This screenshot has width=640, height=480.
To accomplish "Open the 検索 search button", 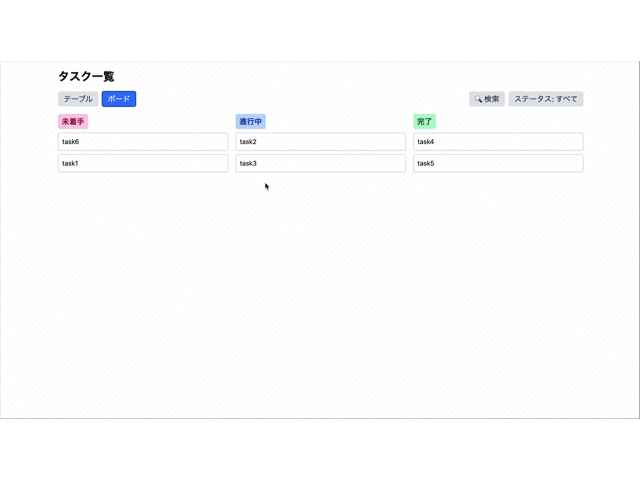I will pyautogui.click(x=487, y=99).
